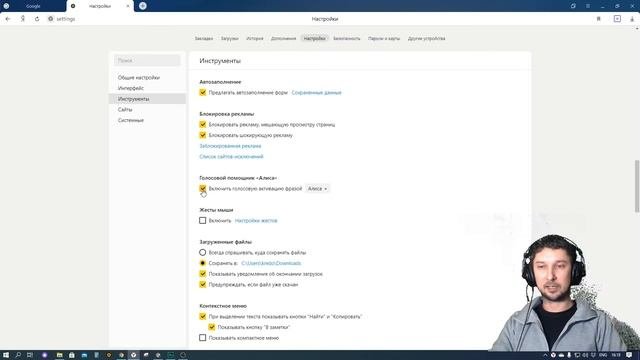
Task: Toggle the download completion notifications checkbox
Action: (x=202, y=274)
